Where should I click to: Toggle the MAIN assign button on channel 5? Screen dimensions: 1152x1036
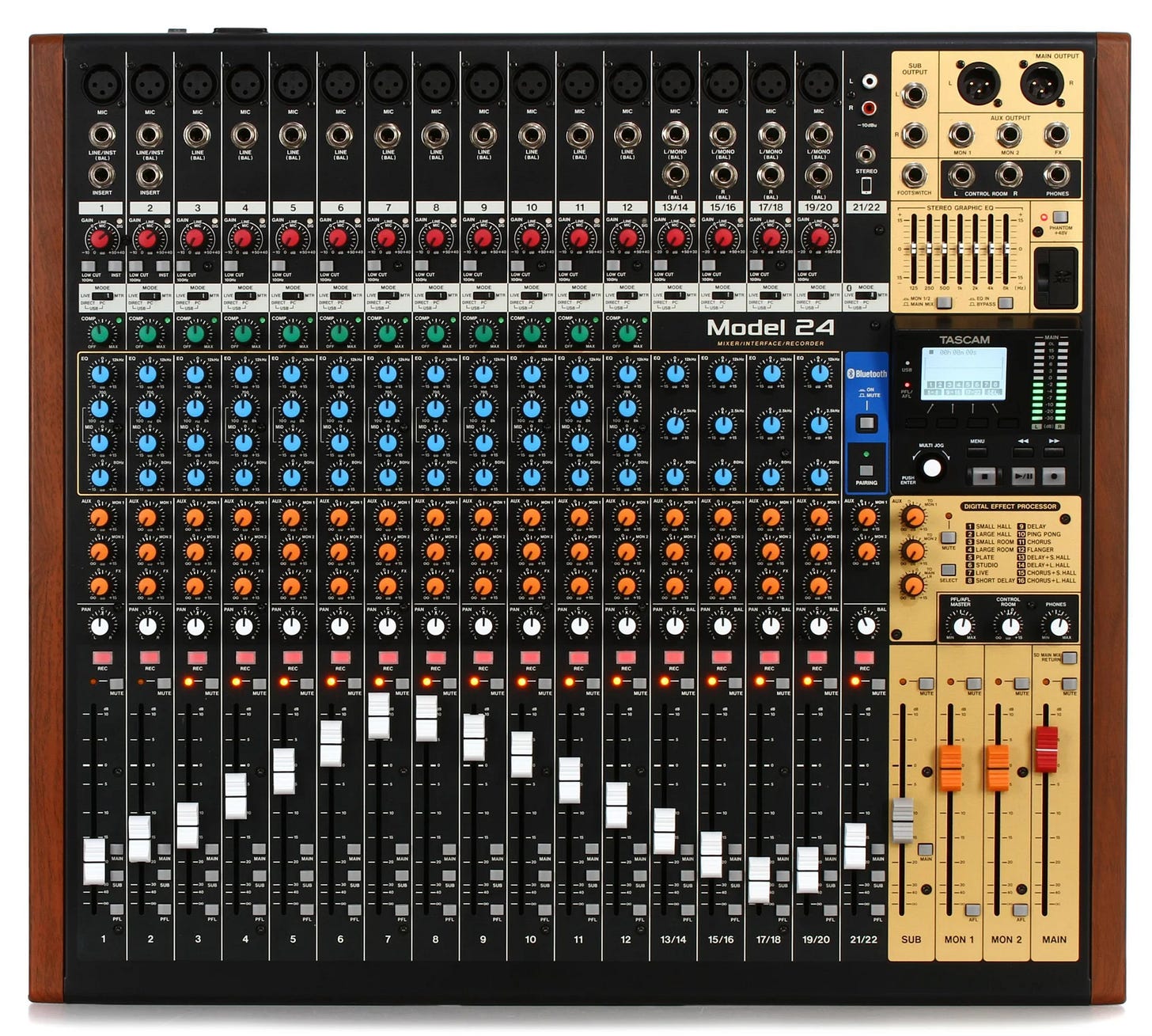point(305,851)
